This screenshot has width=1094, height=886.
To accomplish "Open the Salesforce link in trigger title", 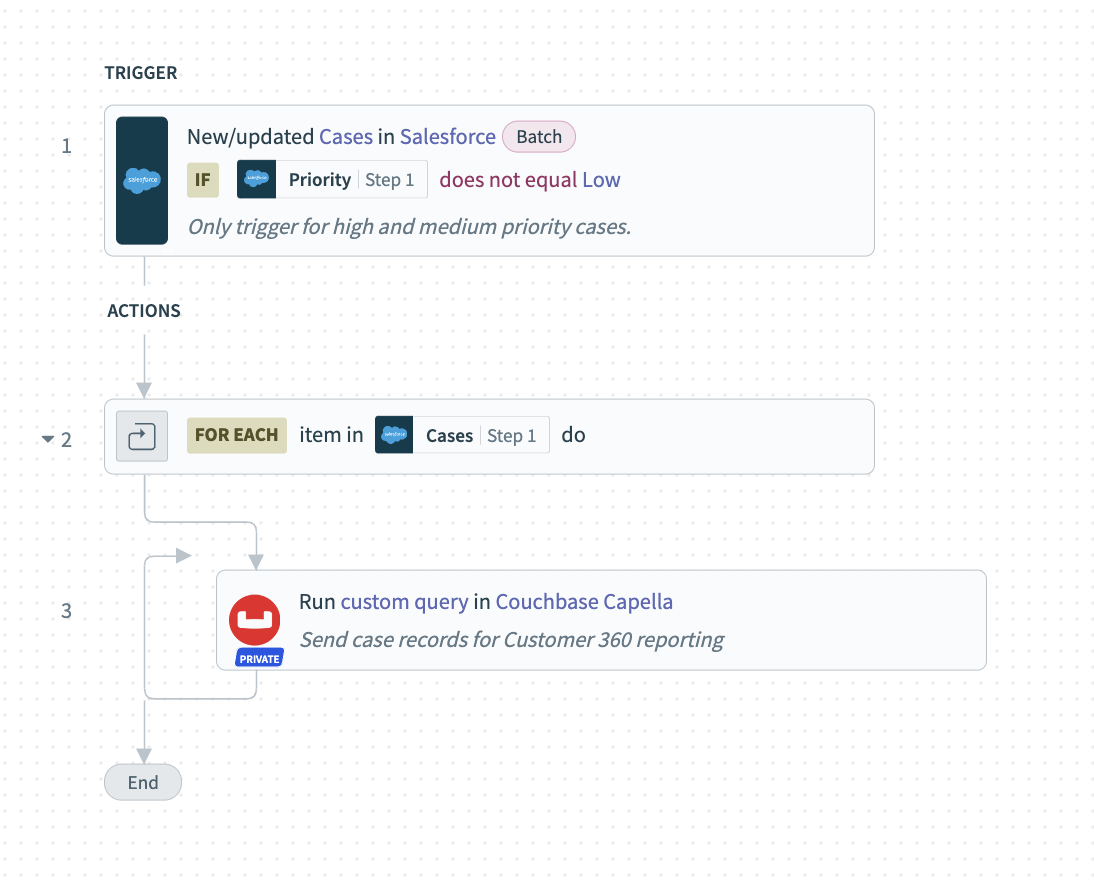I will click(x=448, y=137).
